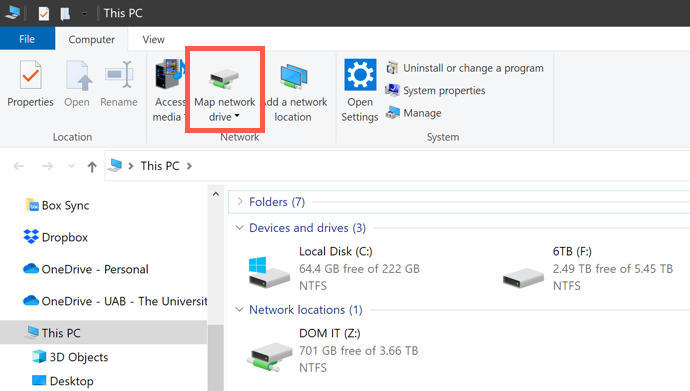
Task: Click the This PC title bar icon
Action: [12, 12]
